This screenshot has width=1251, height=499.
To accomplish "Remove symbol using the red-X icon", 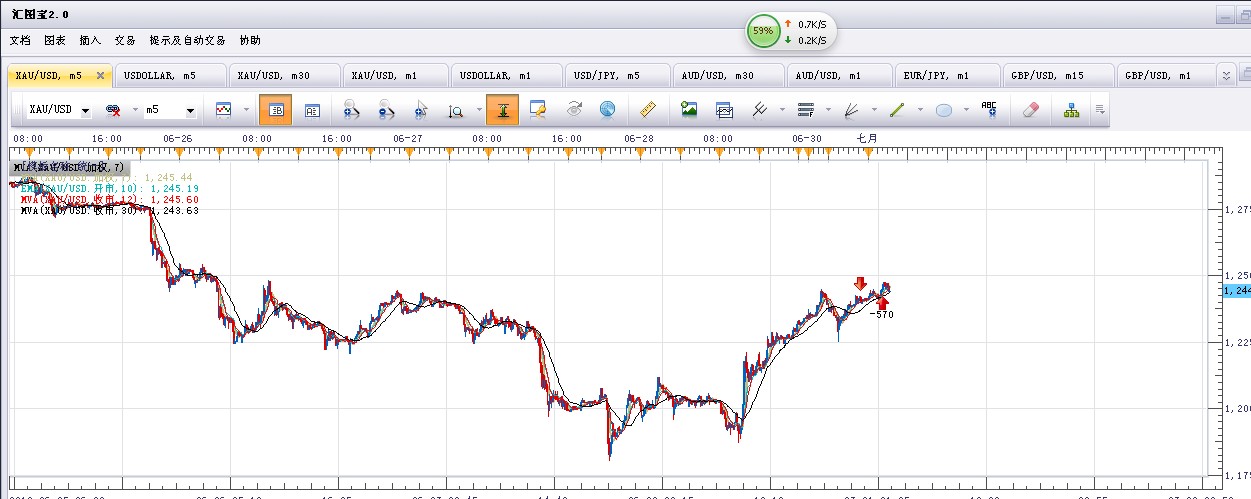I will click(x=113, y=110).
